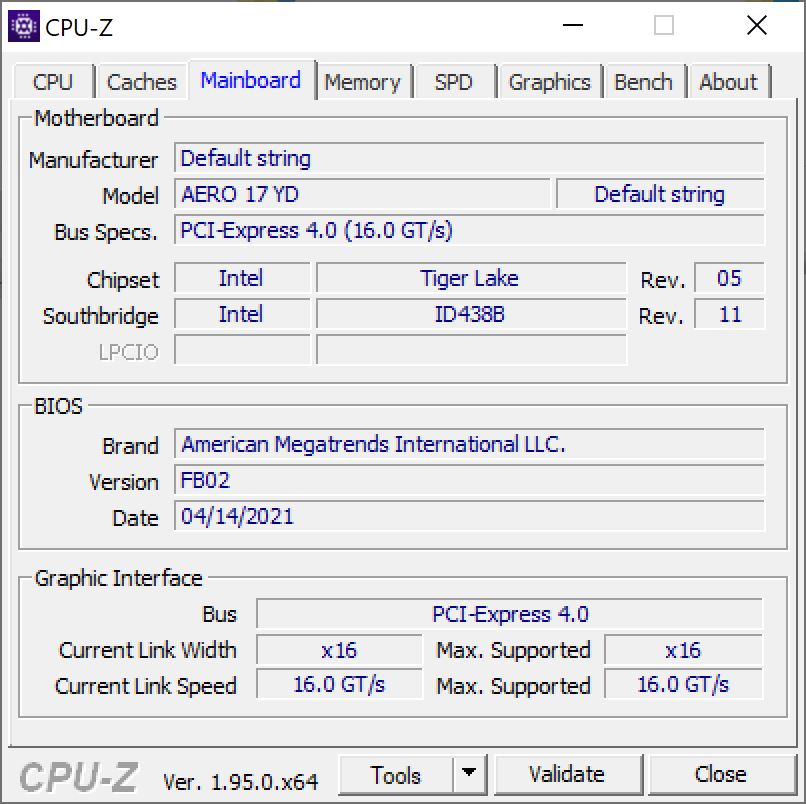Click the 'Default string' field beside Model
This screenshot has height=804, width=806.
660,194
